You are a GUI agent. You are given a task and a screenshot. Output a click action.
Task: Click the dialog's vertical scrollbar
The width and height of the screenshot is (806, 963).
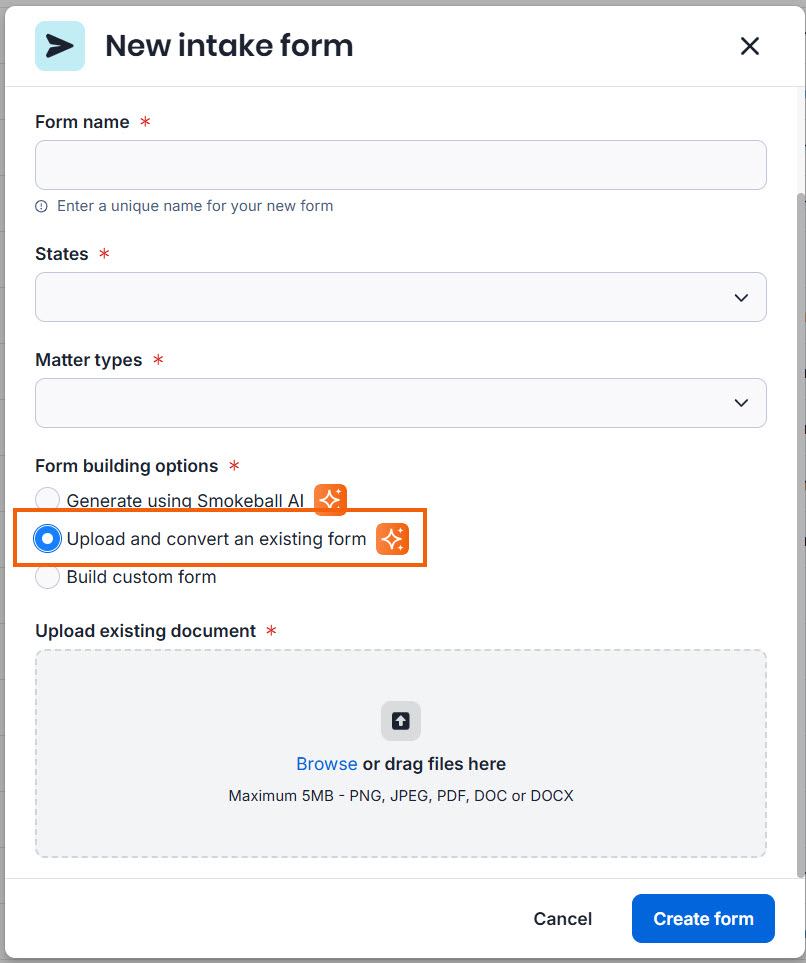[x=800, y=534]
